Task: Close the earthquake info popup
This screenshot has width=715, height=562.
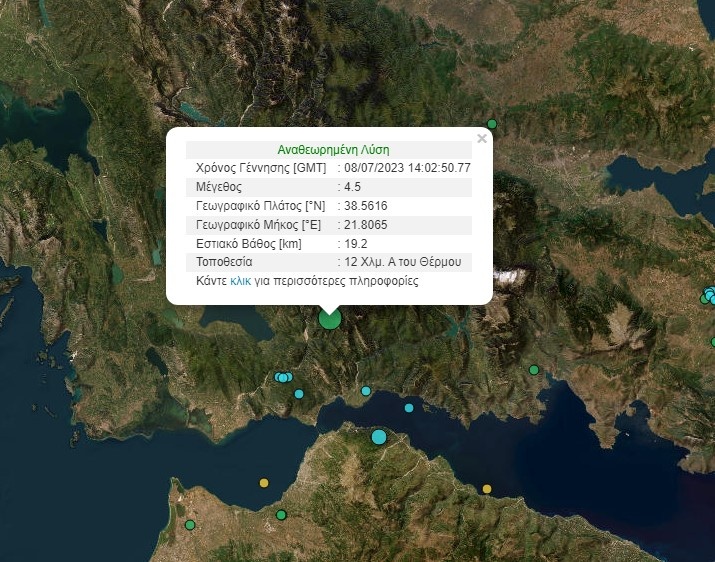Action: (x=482, y=139)
